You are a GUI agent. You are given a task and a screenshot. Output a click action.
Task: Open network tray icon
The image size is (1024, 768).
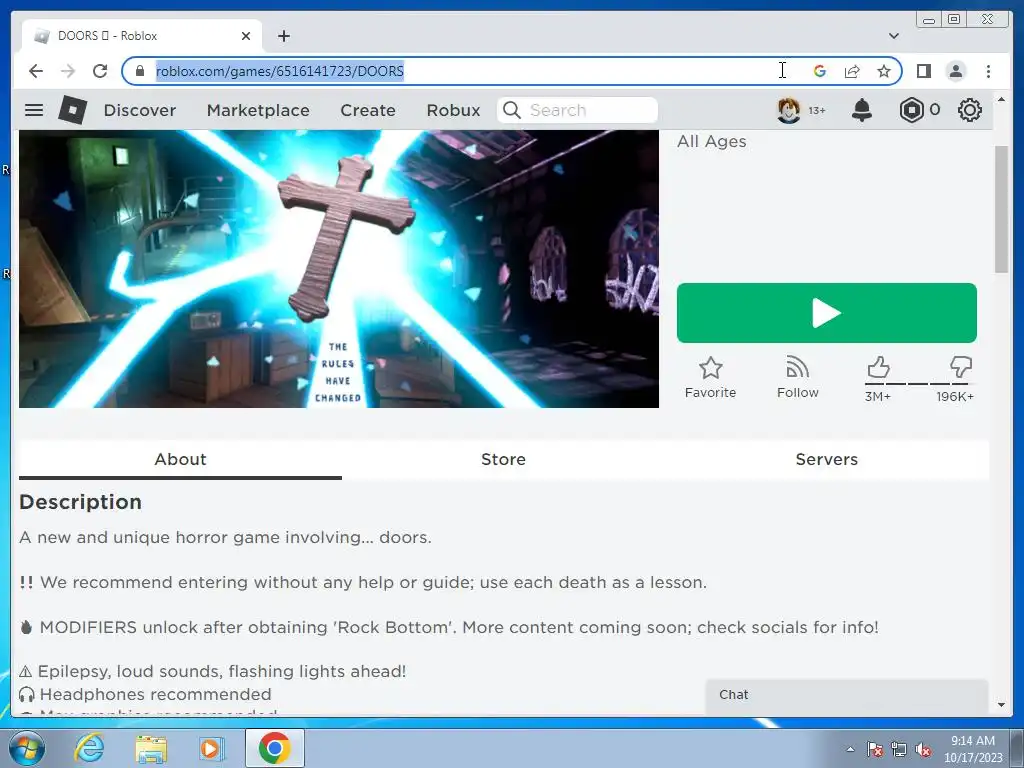pyautogui.click(x=899, y=749)
